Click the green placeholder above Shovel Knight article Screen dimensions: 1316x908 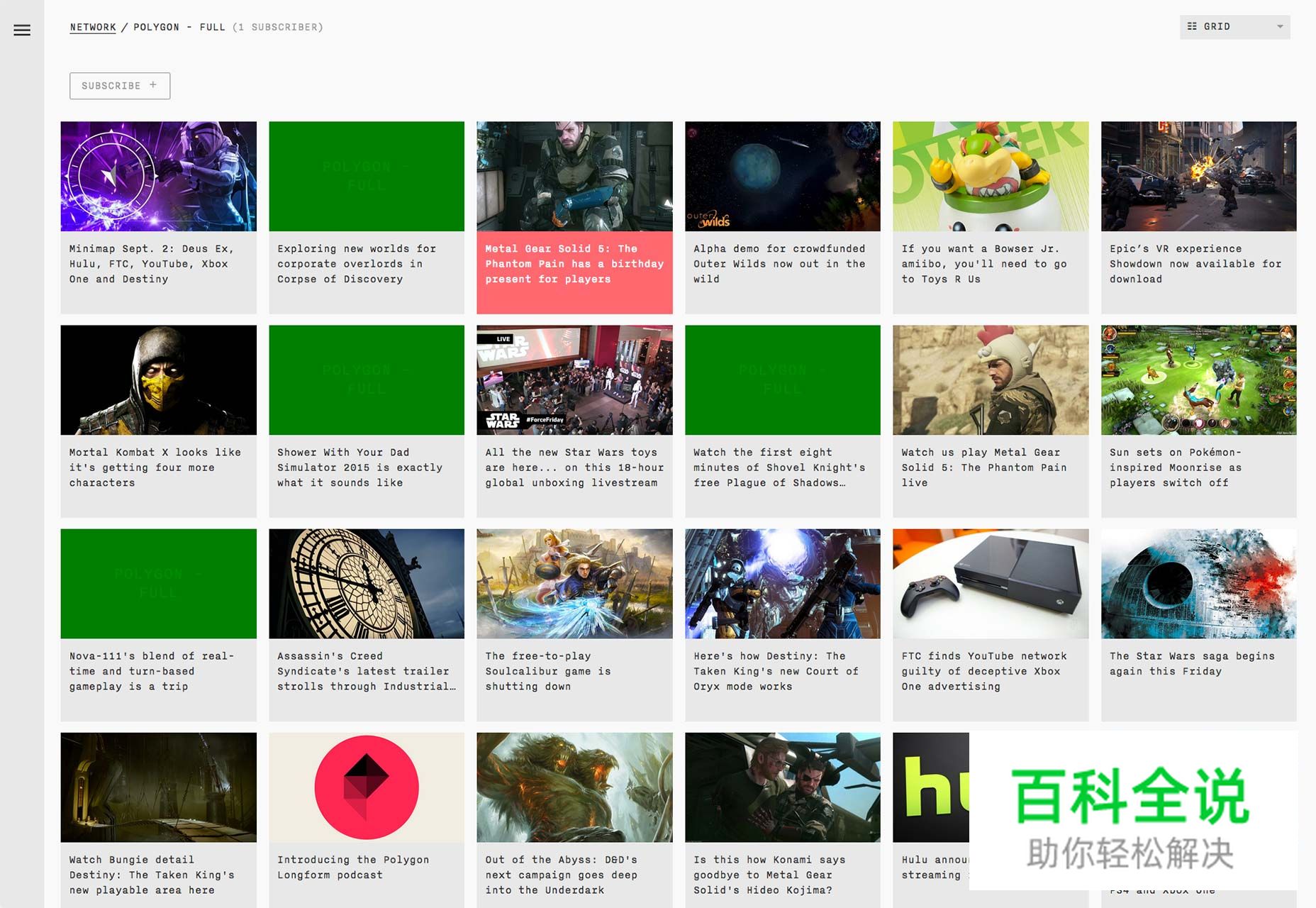[782, 380]
